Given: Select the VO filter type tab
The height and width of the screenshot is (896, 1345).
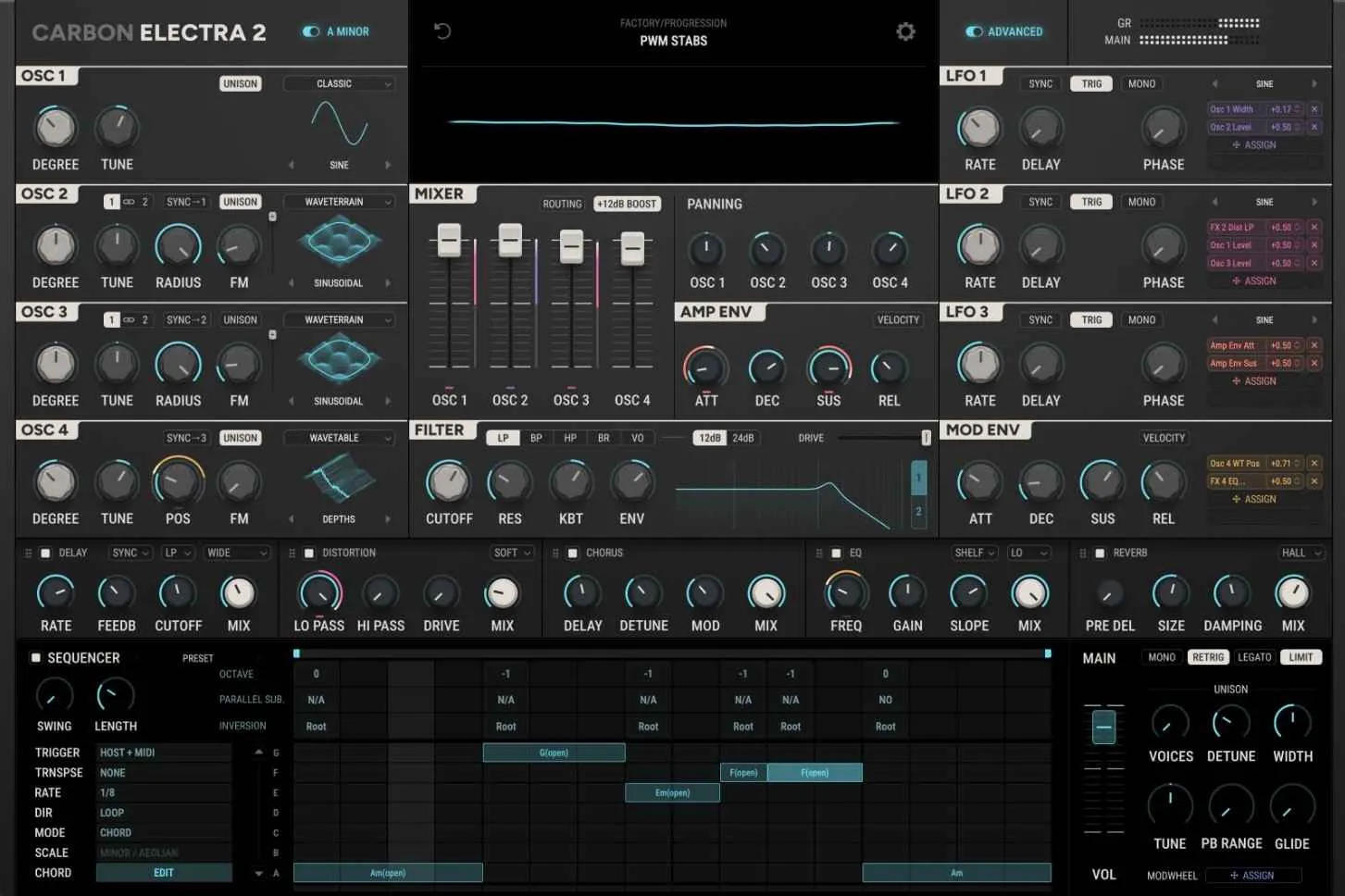Looking at the screenshot, I should click(x=637, y=438).
